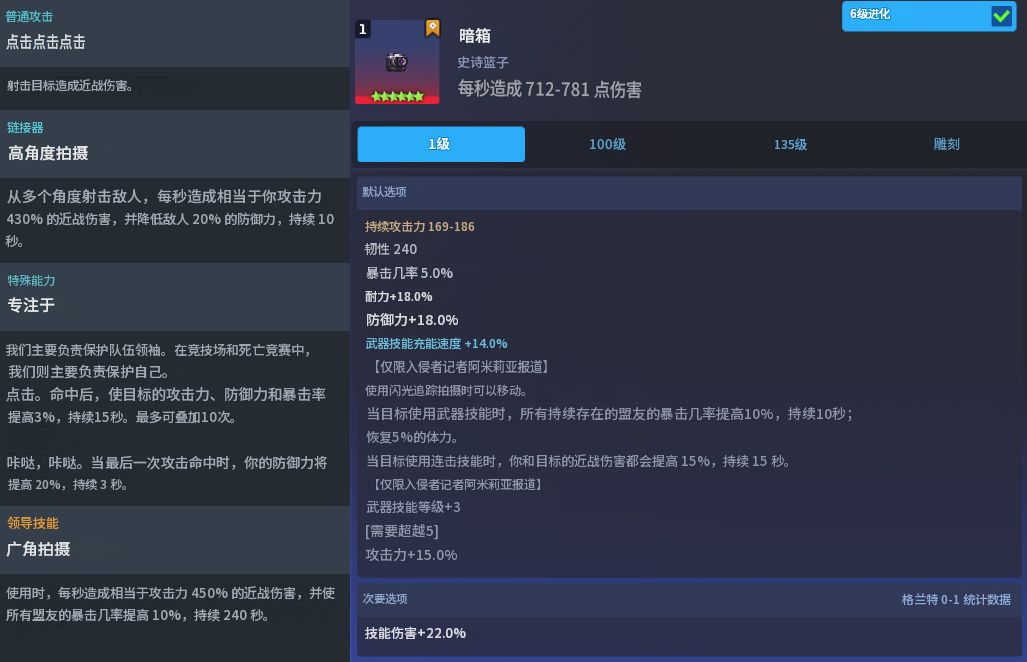The height and width of the screenshot is (662, 1027).
Task: Click the green star rating on thumbnail
Action: pyautogui.click(x=397, y=96)
